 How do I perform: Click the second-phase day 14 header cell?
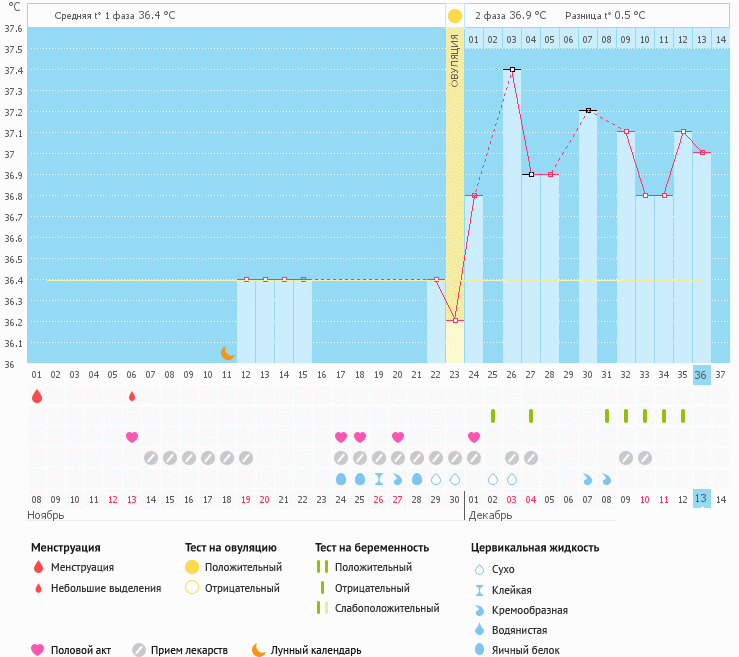coord(721,40)
